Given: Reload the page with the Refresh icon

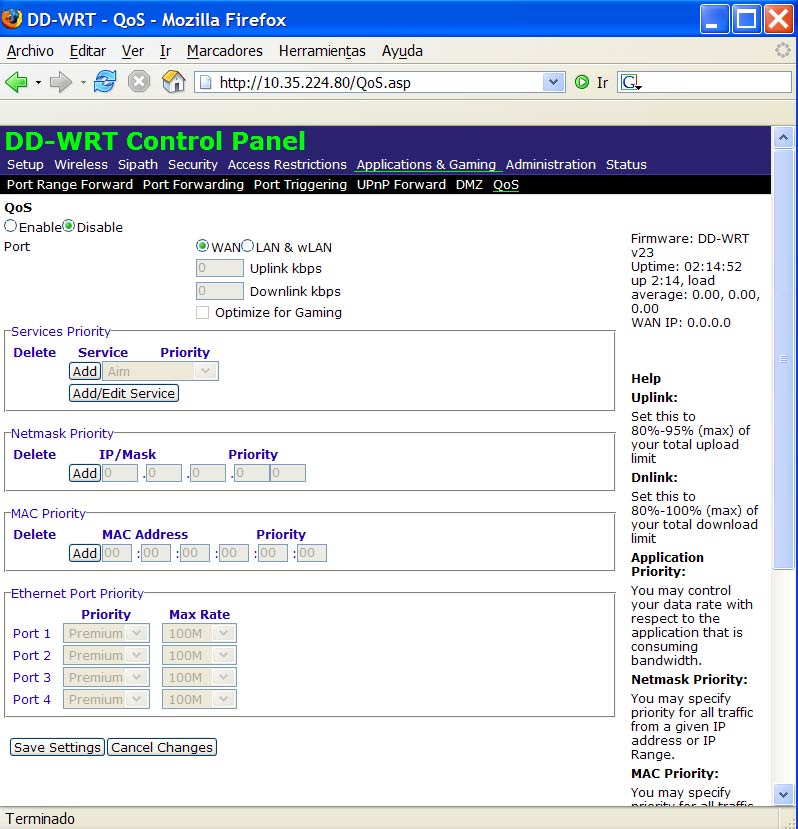Looking at the screenshot, I should point(104,82).
